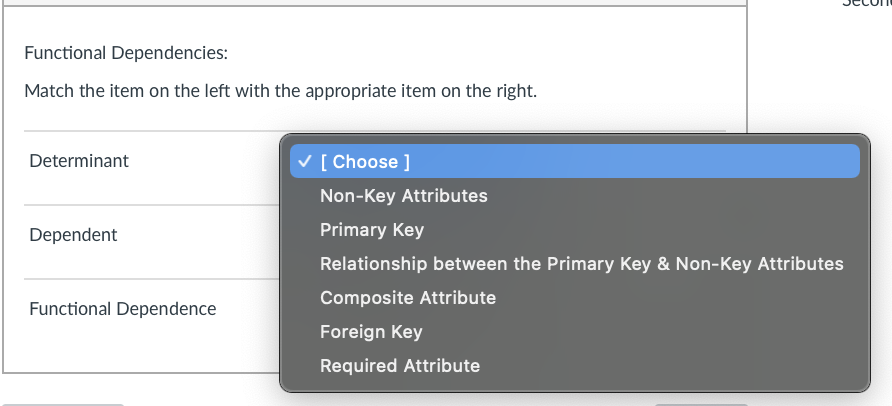Click the blank area below Functional Dependence
The image size is (892, 406).
(140, 350)
